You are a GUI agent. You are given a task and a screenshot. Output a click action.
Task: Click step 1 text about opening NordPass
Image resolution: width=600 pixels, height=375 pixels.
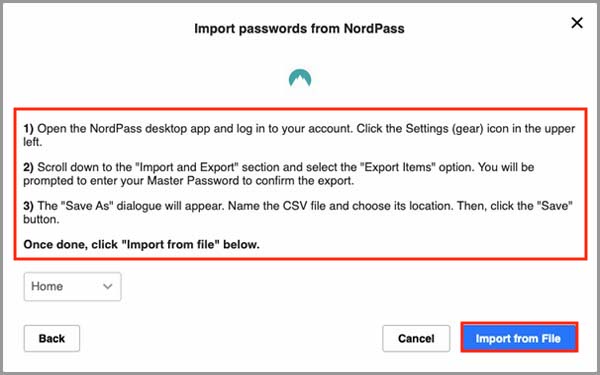(299, 135)
